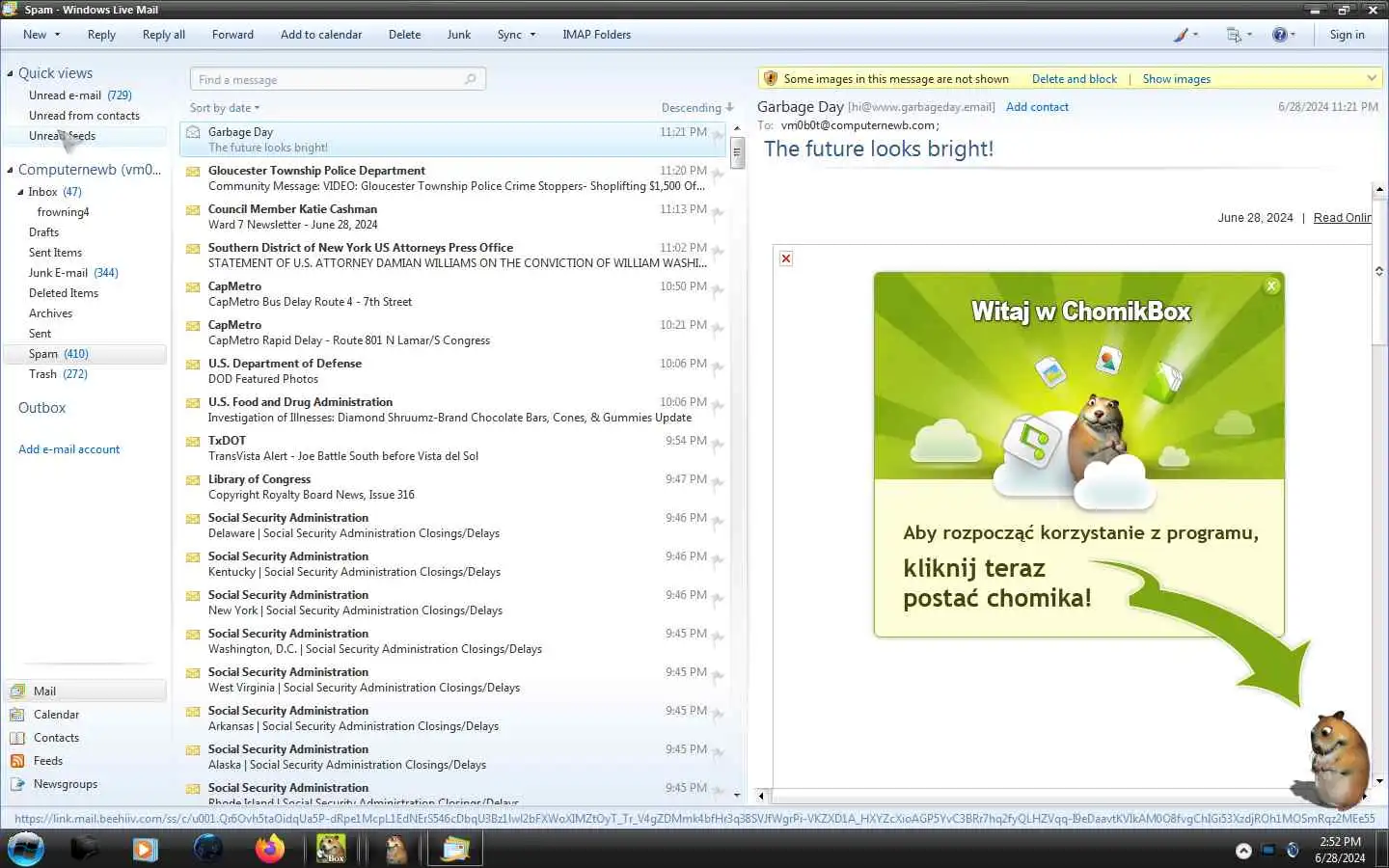The height and width of the screenshot is (868, 1389).
Task: Flag the TxDOT message
Action: (718, 444)
